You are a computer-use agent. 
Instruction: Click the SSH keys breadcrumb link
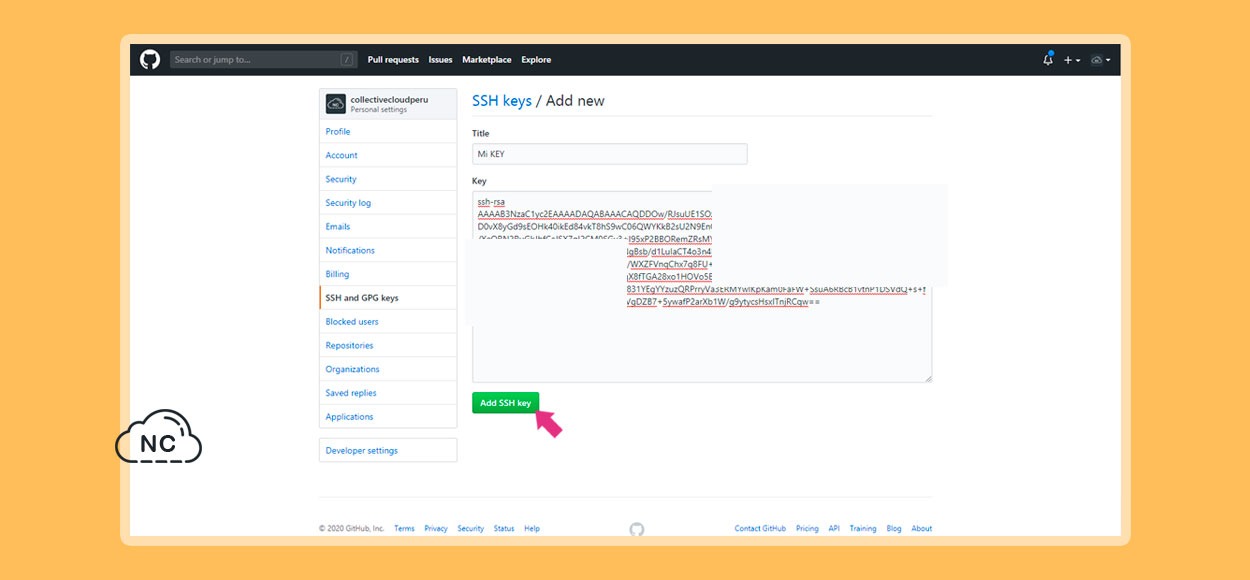pos(502,101)
